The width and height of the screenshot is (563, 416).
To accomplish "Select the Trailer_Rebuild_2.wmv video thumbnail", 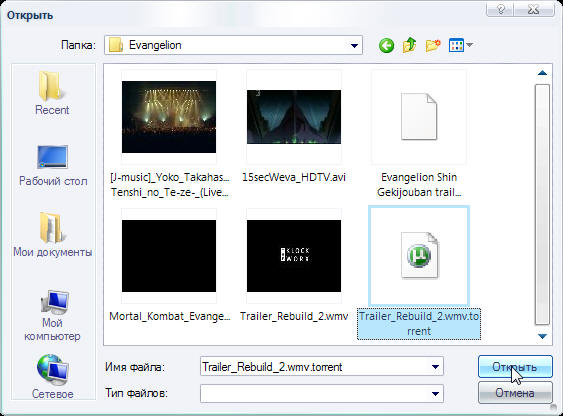I will tap(294, 256).
